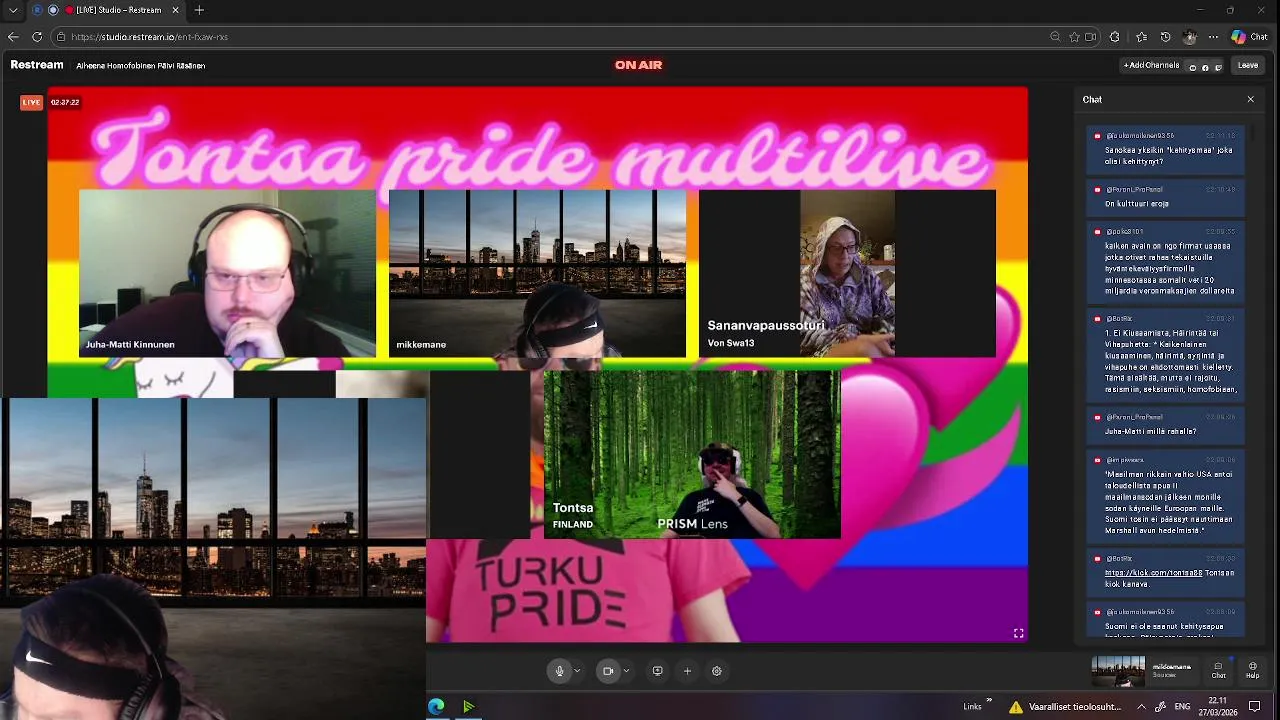The height and width of the screenshot is (720, 1280).
Task: Open the Help button at bottom right
Action: point(1253,670)
